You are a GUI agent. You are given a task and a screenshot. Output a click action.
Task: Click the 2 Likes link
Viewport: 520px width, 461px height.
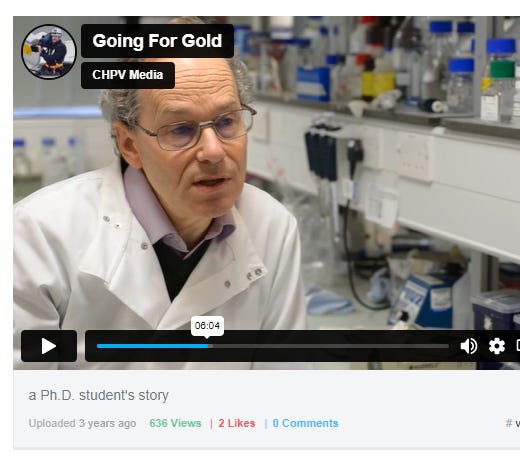tap(237, 423)
